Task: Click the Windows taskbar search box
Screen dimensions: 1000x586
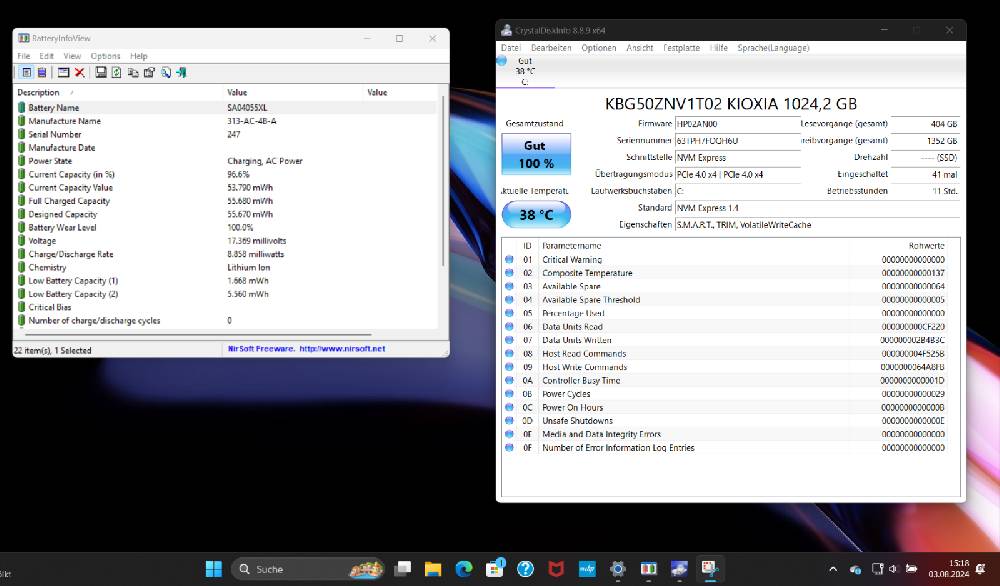Action: point(308,569)
